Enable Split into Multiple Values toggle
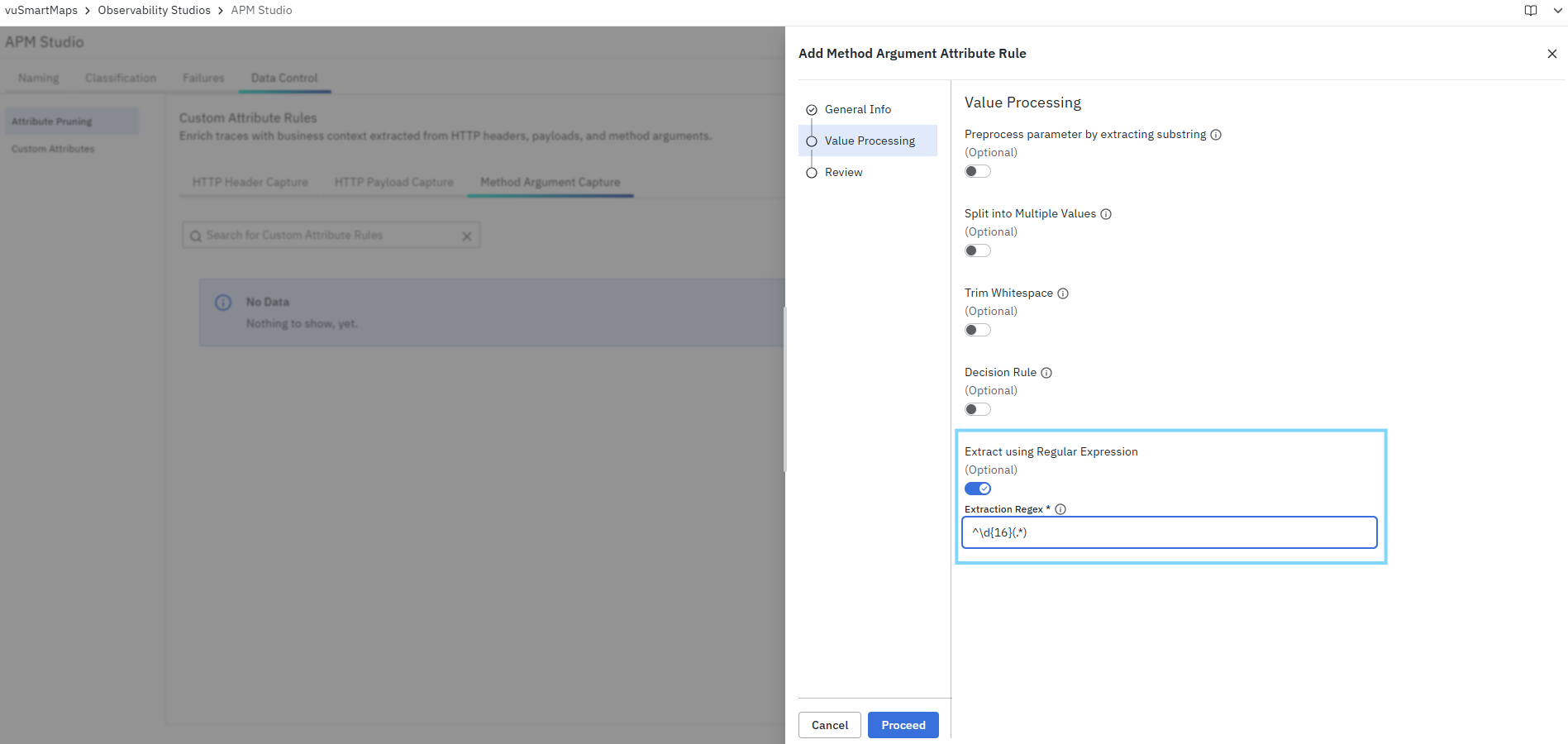Image resolution: width=1568 pixels, height=744 pixels. tap(978, 250)
